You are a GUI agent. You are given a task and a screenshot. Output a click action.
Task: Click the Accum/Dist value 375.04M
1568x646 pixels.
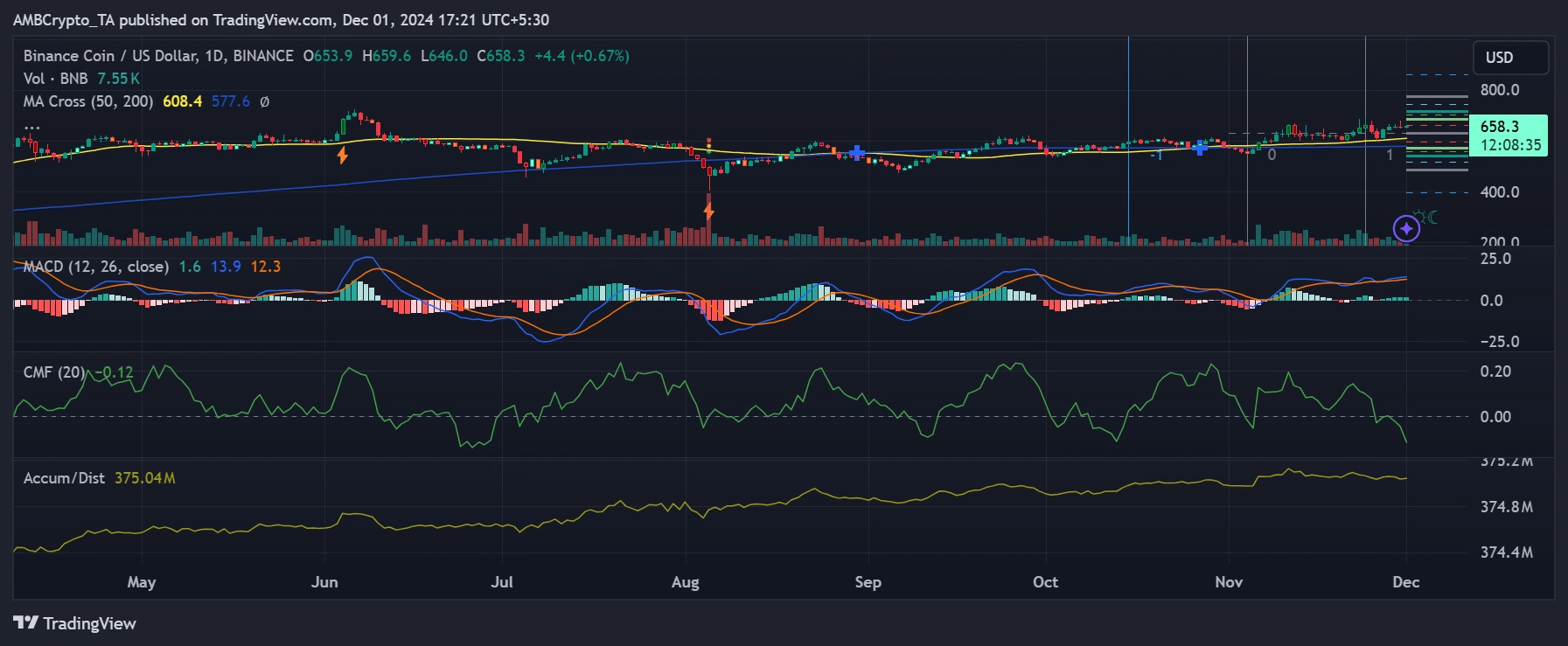[145, 478]
